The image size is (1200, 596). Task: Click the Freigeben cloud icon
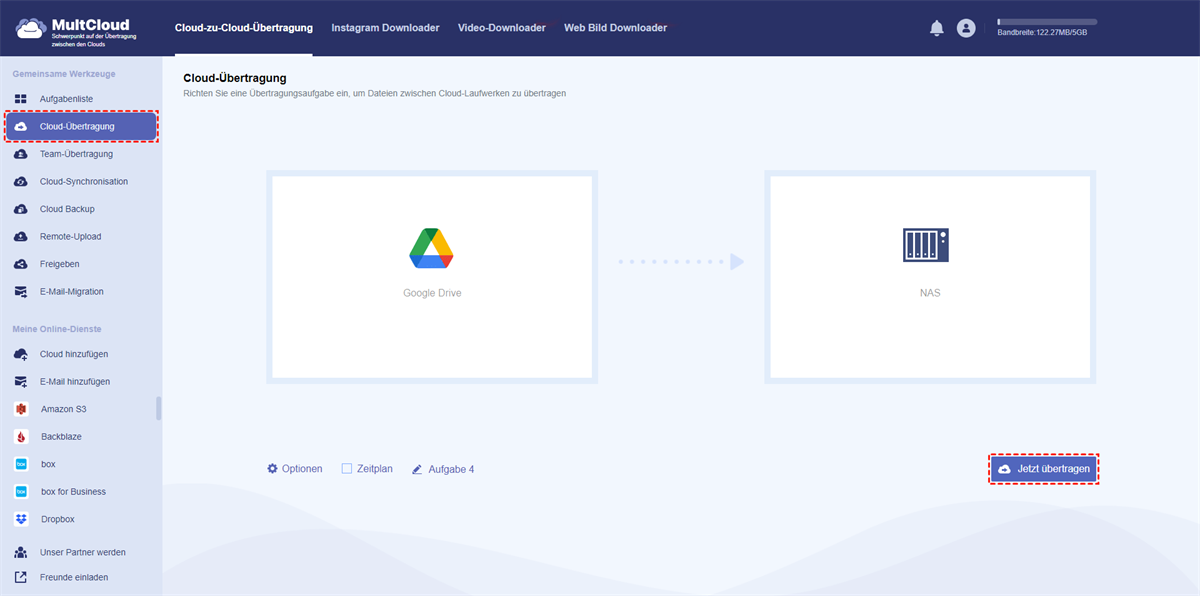[21, 264]
